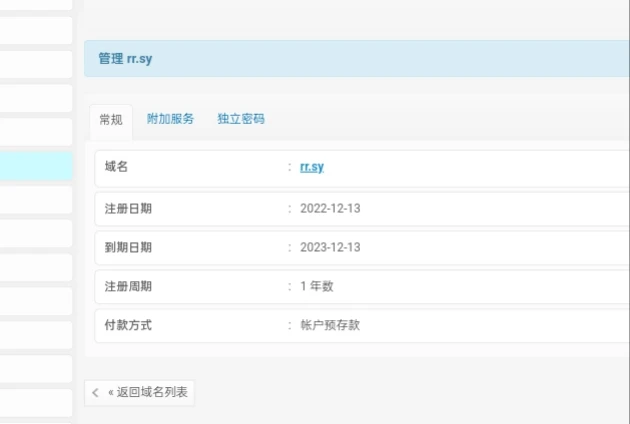Click the 付款方式 label

pos(129,325)
